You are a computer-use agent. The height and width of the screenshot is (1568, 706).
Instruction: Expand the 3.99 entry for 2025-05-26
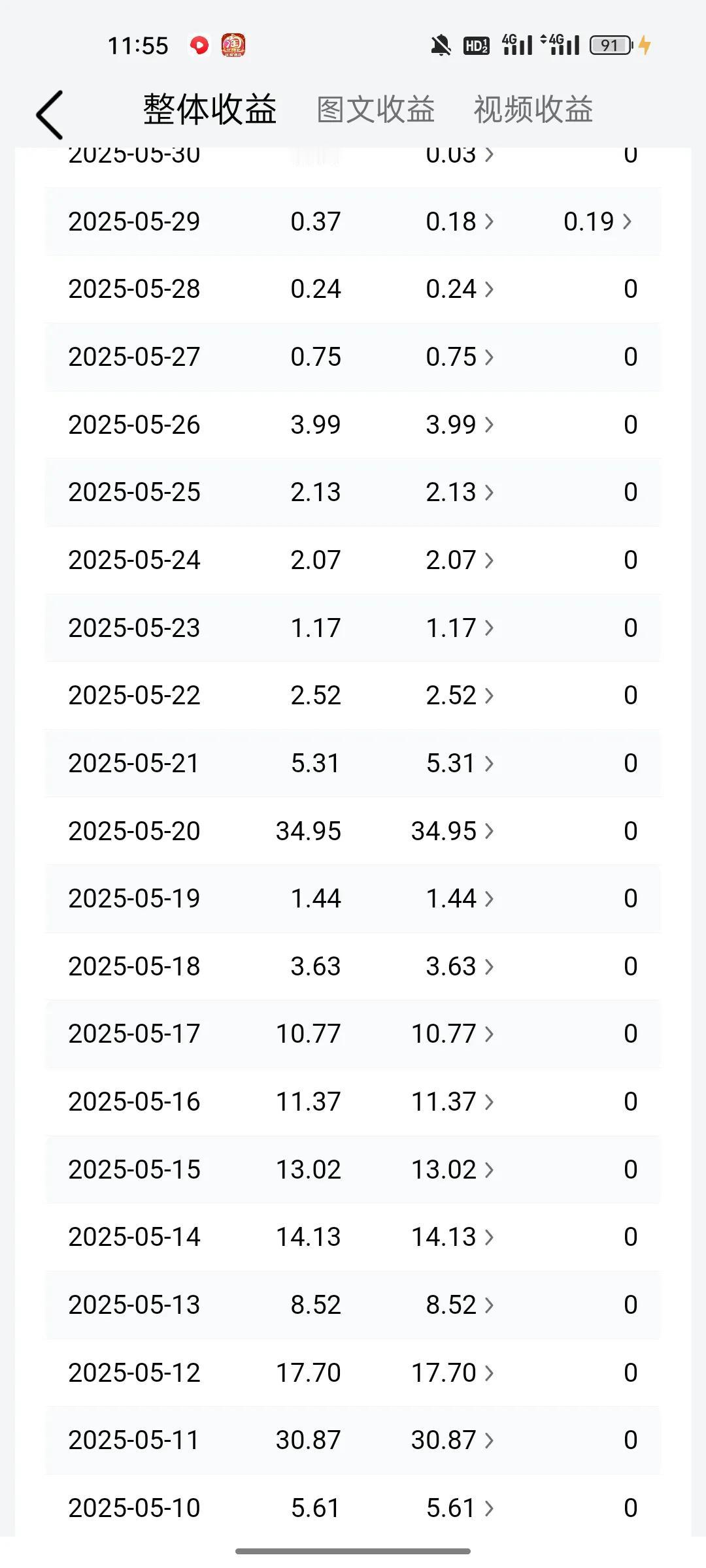(460, 425)
